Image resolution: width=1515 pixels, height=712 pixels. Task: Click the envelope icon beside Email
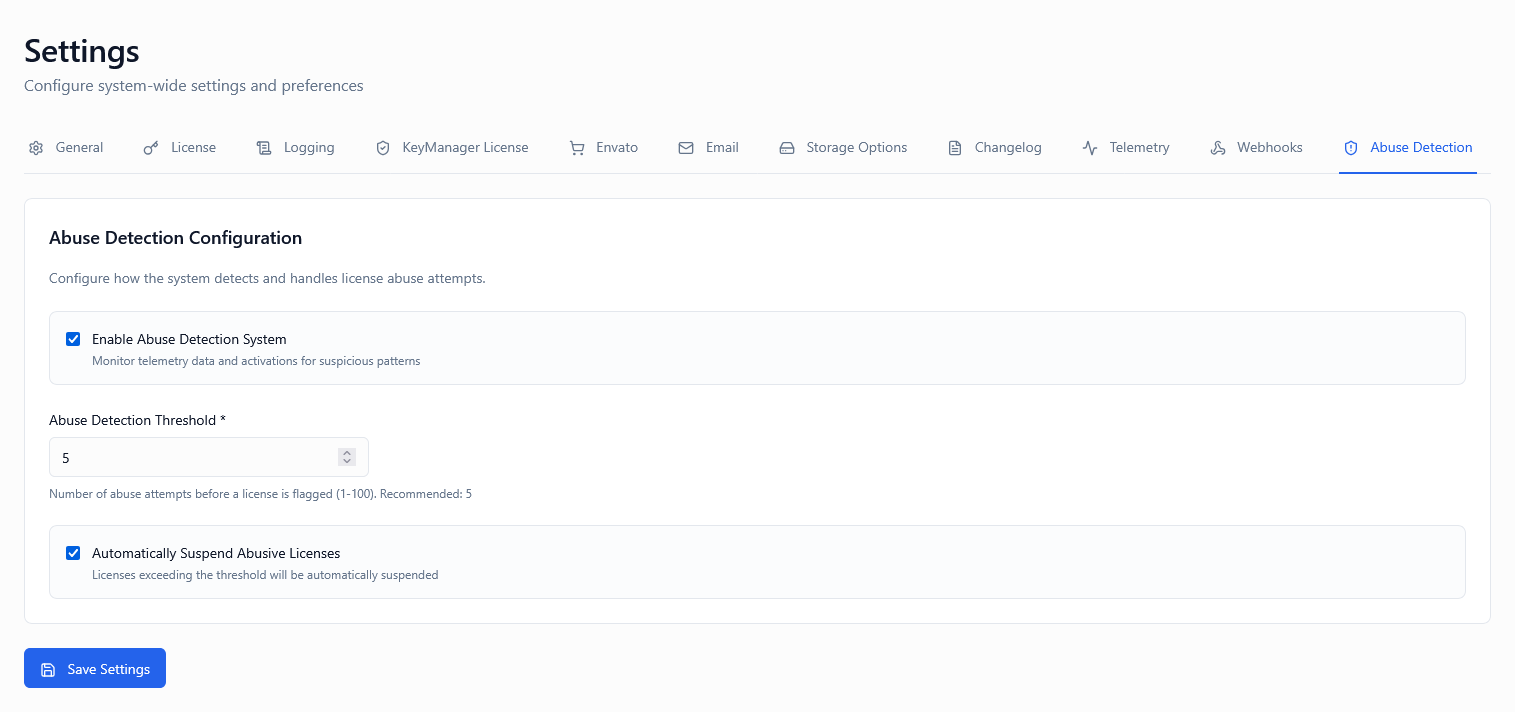coord(686,148)
